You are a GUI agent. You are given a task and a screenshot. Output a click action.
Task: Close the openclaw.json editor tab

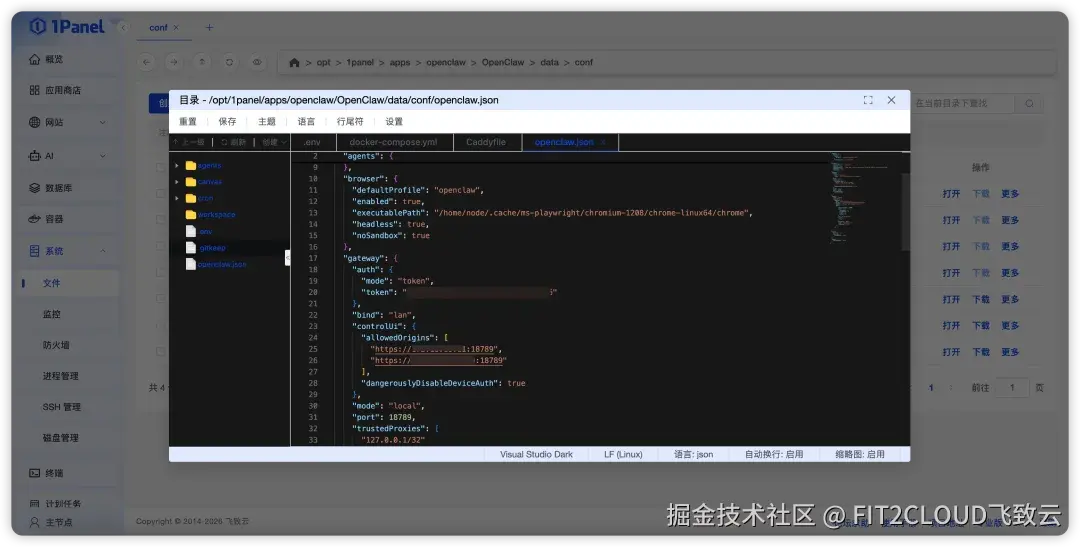click(x=603, y=143)
